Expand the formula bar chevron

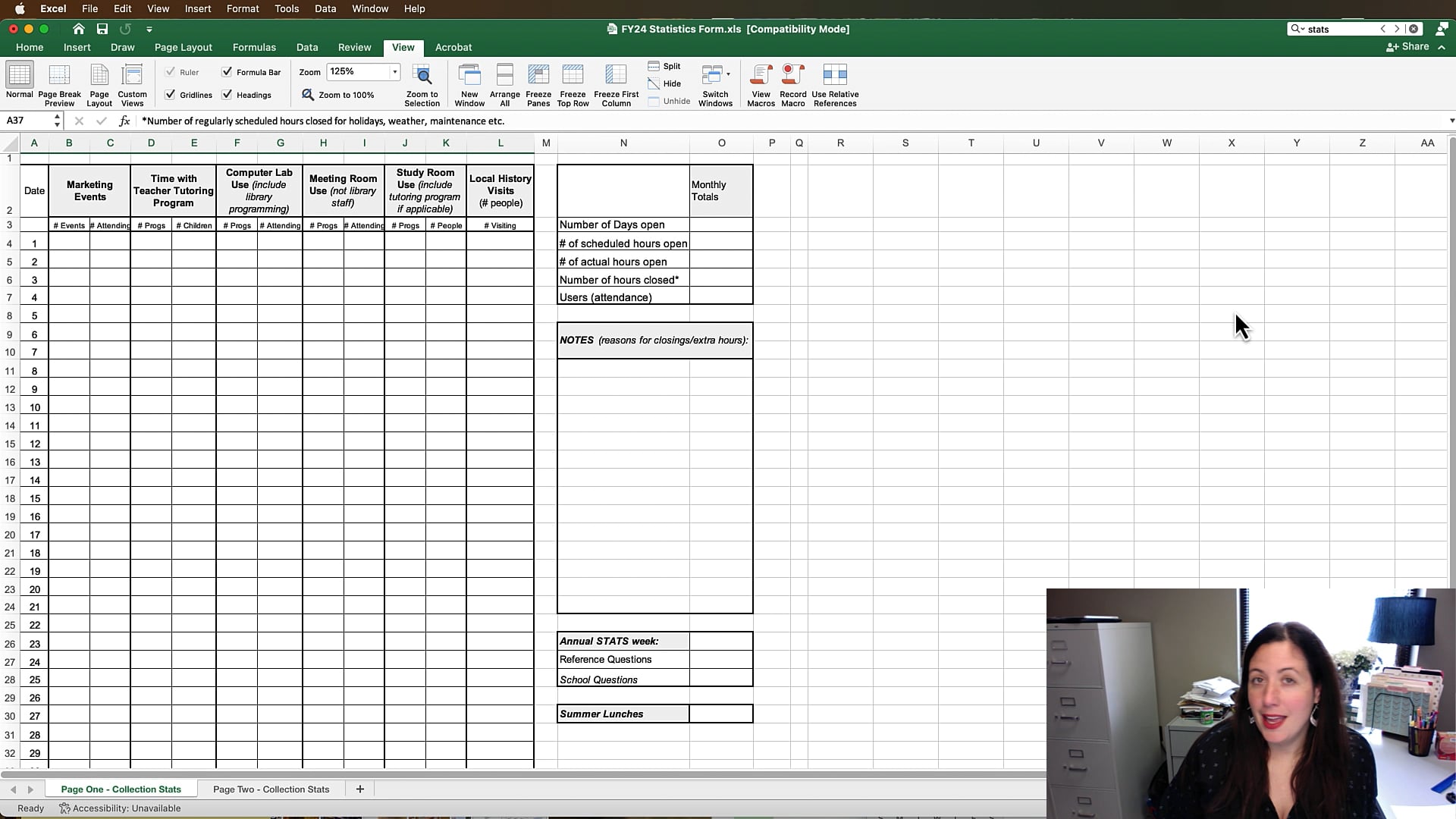pos(1451,121)
